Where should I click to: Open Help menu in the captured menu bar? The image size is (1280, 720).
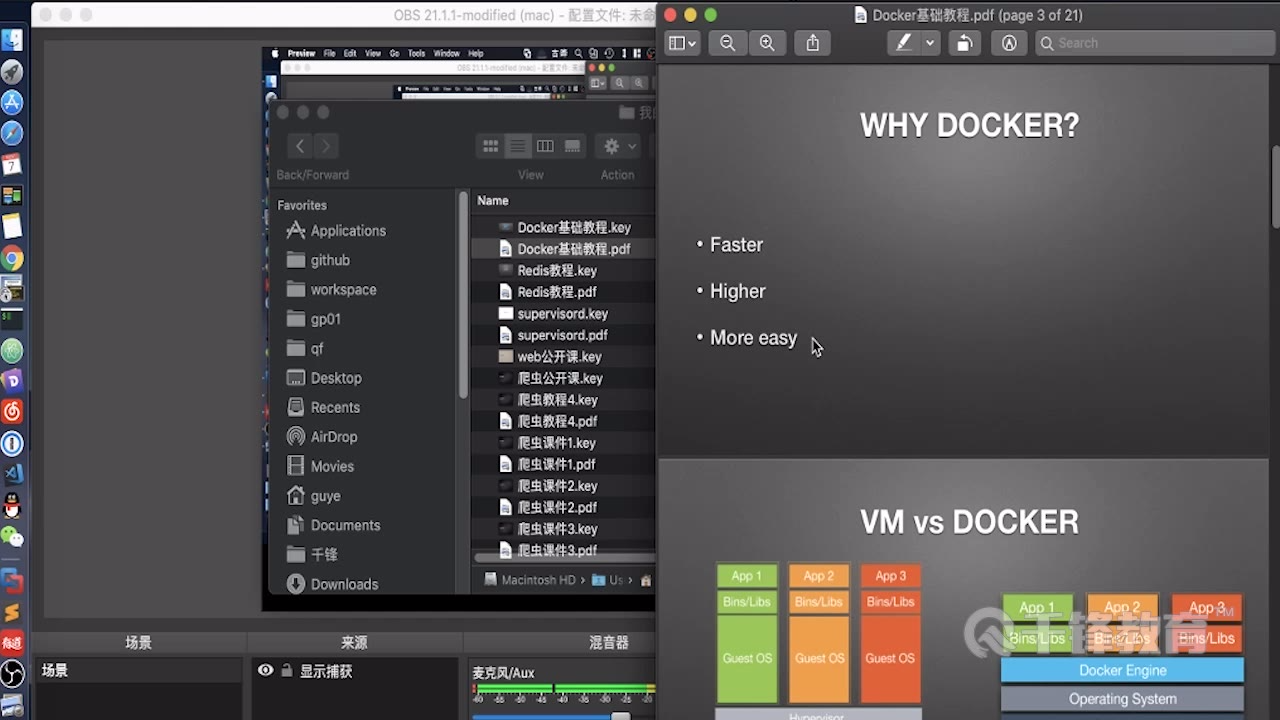476,54
